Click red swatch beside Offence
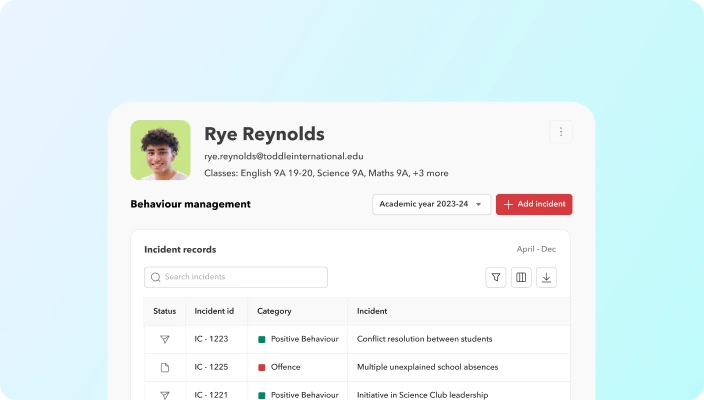 [x=262, y=367]
